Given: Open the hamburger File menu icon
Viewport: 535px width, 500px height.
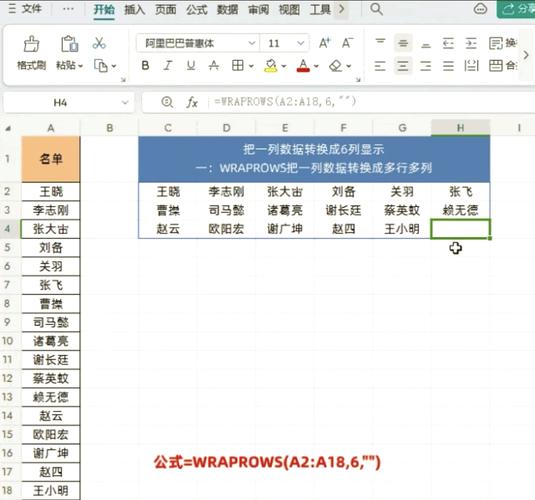Looking at the screenshot, I should [12, 9].
